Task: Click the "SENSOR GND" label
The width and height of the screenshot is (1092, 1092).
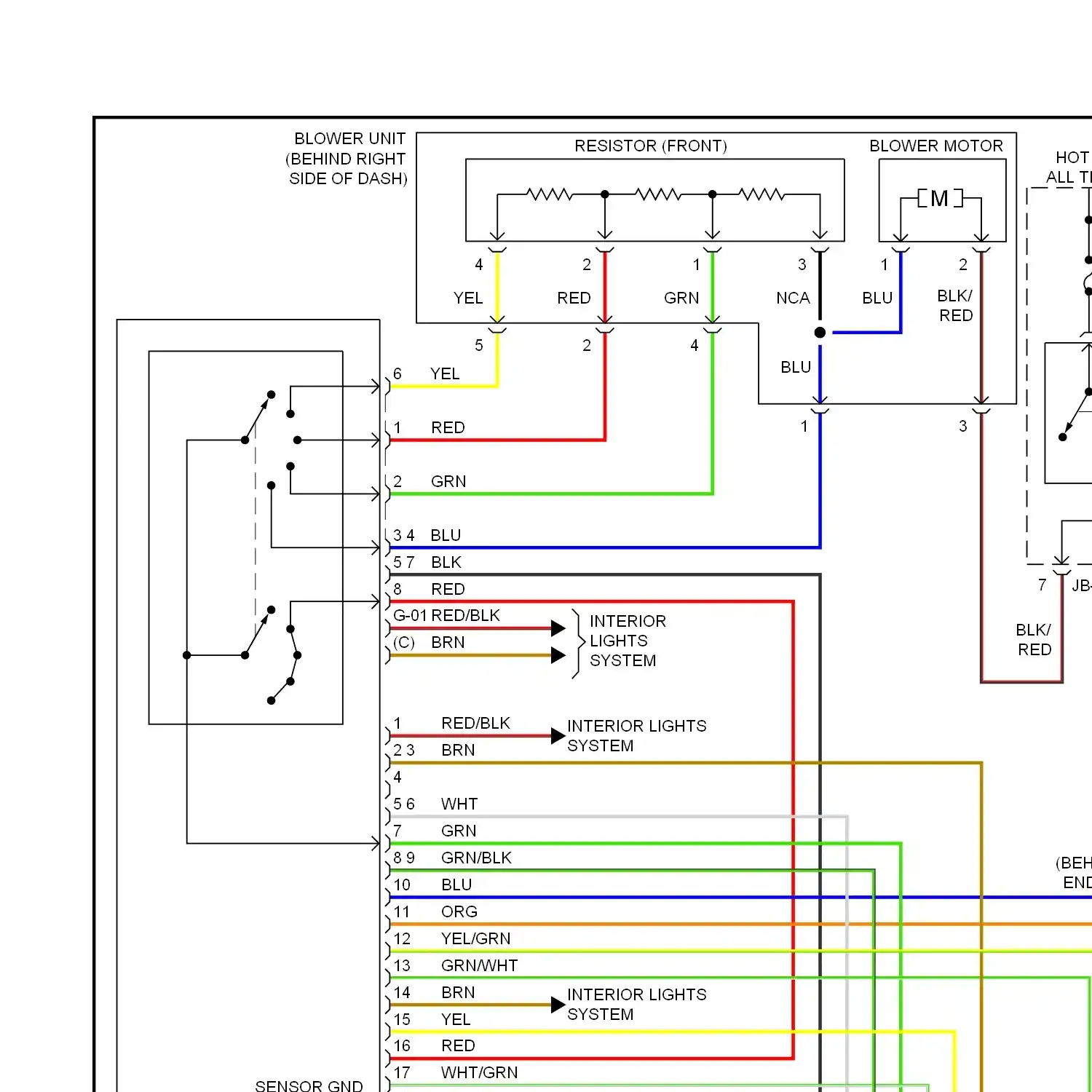Action: point(309,1085)
